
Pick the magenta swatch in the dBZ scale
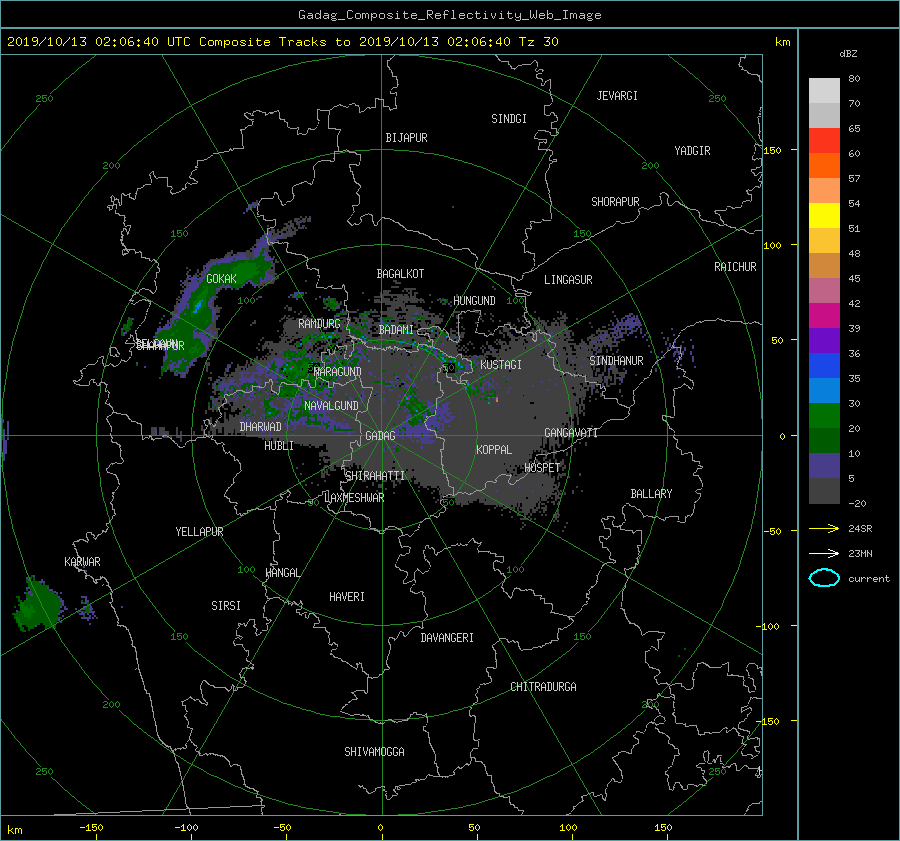824,315
